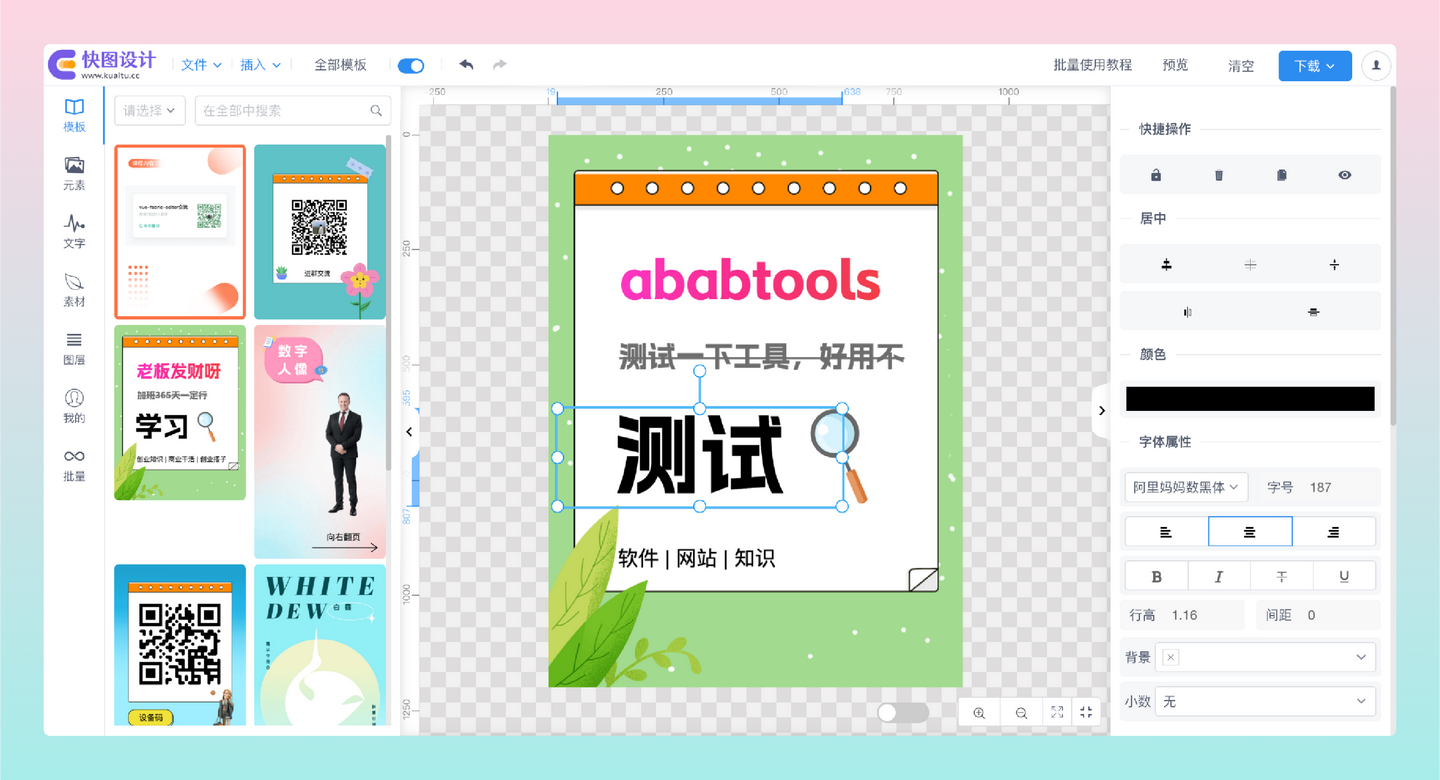Image resolution: width=1440 pixels, height=780 pixels.
Task: Zoom in the canvas with magnifier plus
Action: pyautogui.click(x=979, y=713)
